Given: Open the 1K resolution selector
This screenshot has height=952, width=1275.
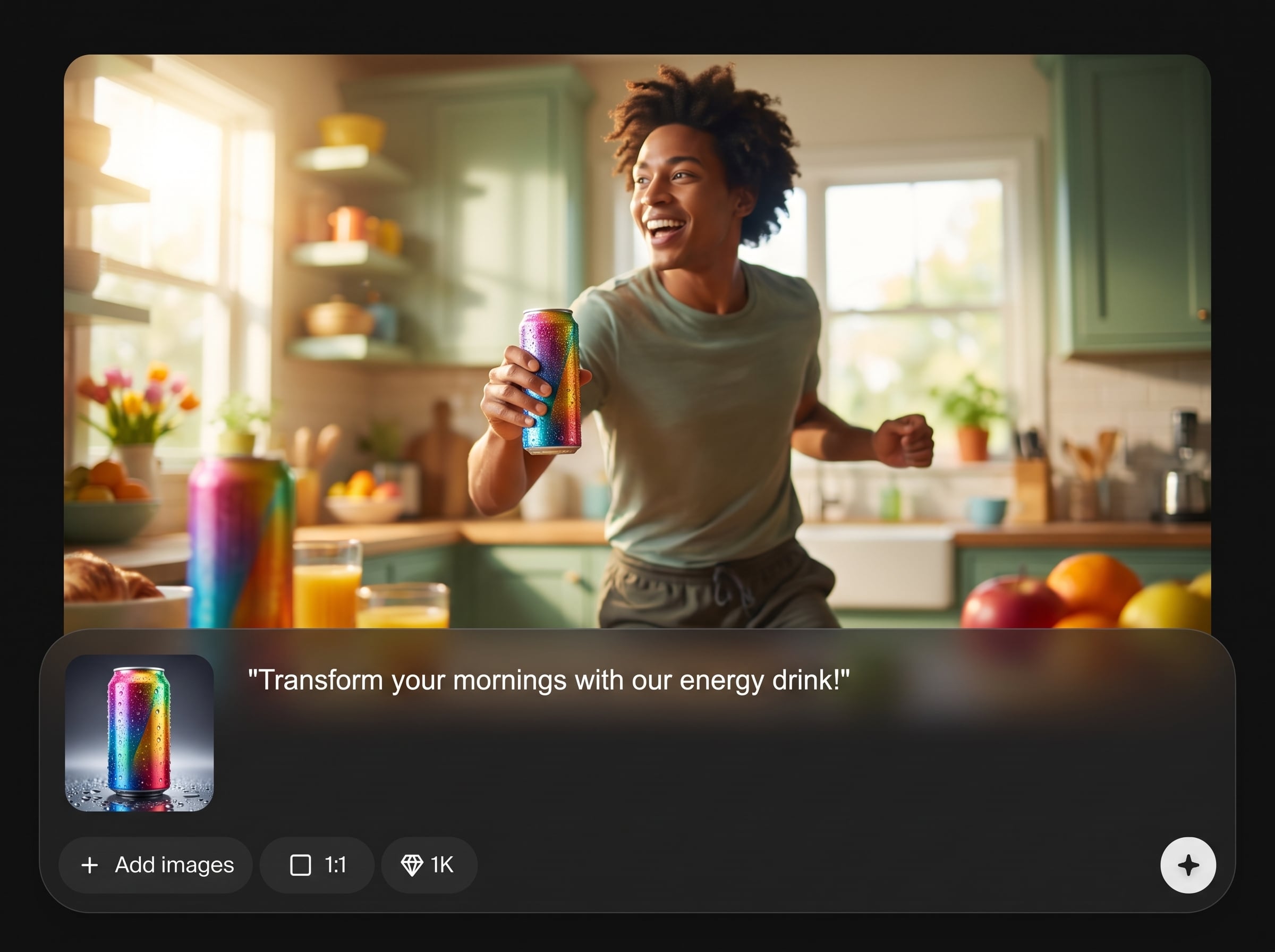Looking at the screenshot, I should [429, 865].
